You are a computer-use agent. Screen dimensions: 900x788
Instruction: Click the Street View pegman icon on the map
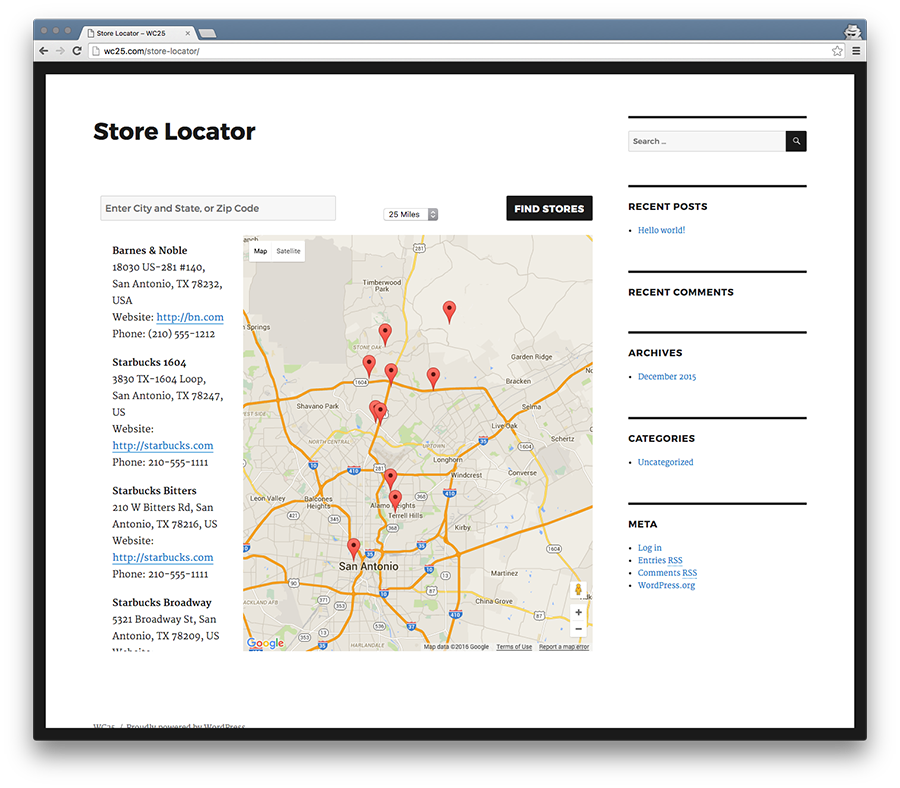578,590
